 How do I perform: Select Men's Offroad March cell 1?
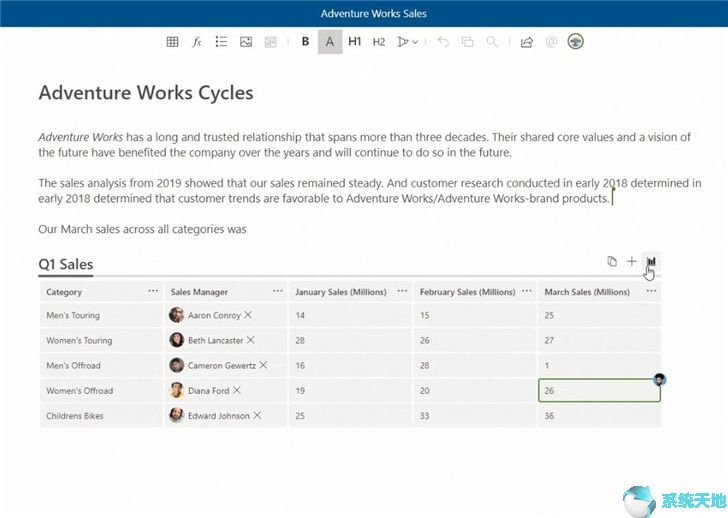pyautogui.click(x=599, y=365)
